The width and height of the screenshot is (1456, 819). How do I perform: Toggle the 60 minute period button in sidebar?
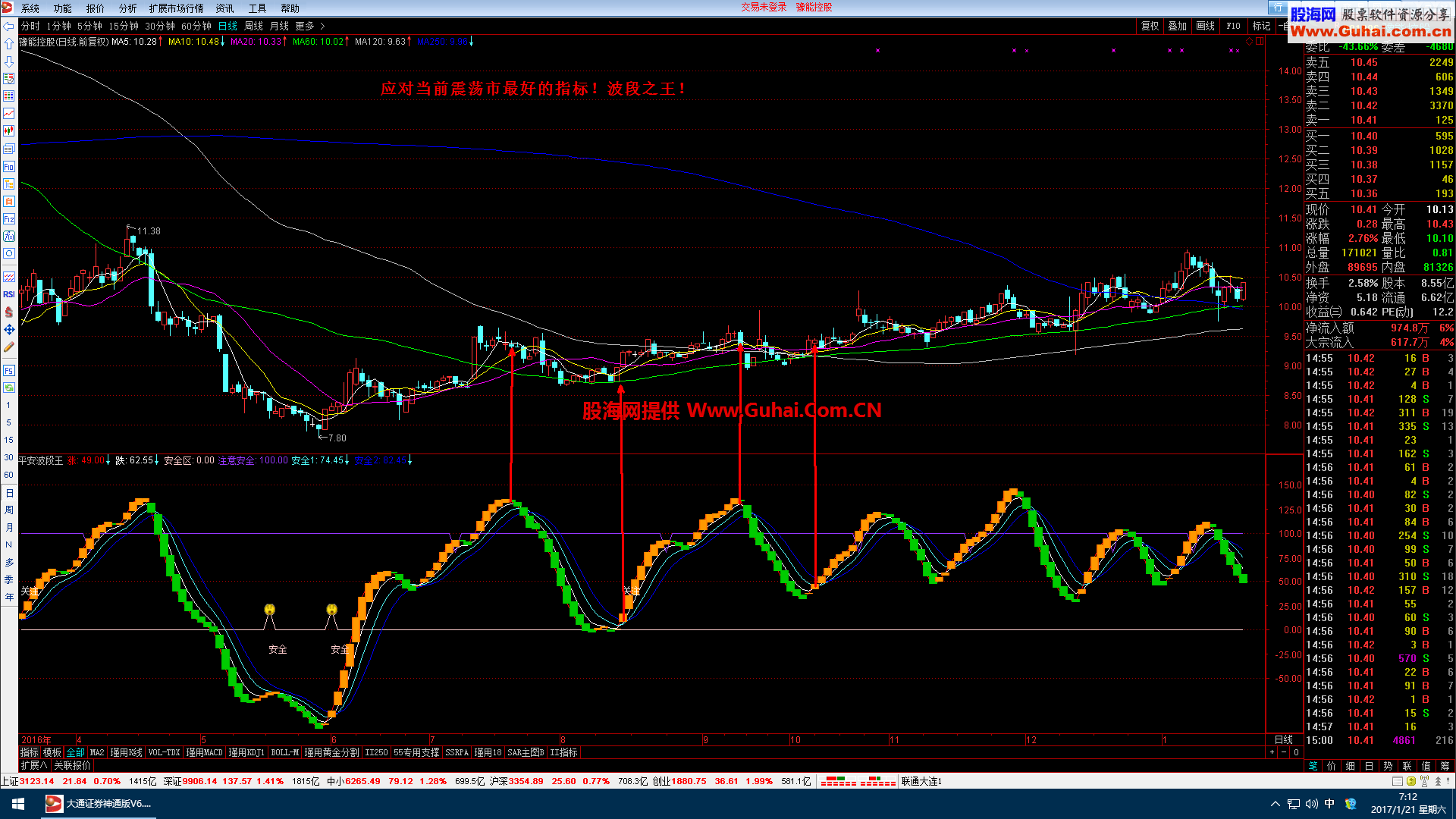coord(8,475)
